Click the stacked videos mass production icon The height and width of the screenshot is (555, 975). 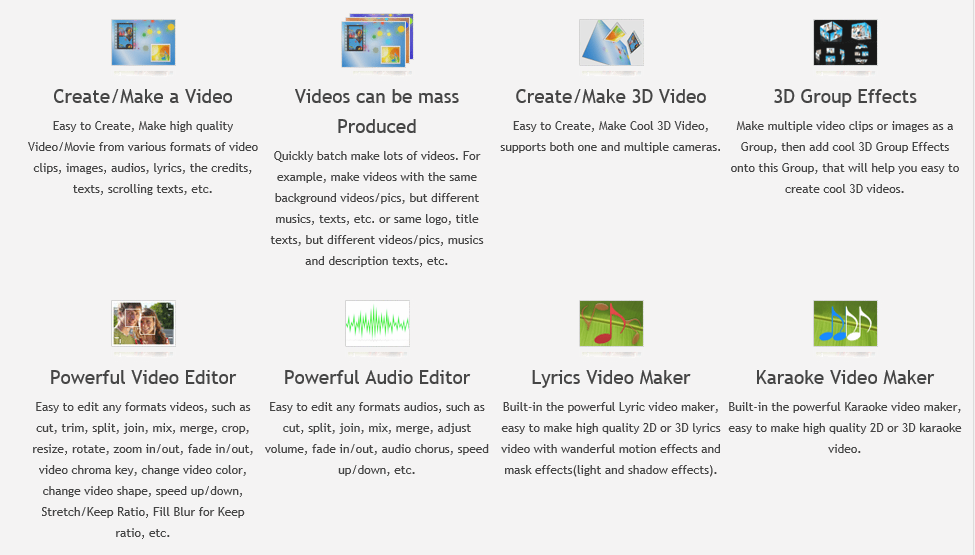pyautogui.click(x=377, y=40)
